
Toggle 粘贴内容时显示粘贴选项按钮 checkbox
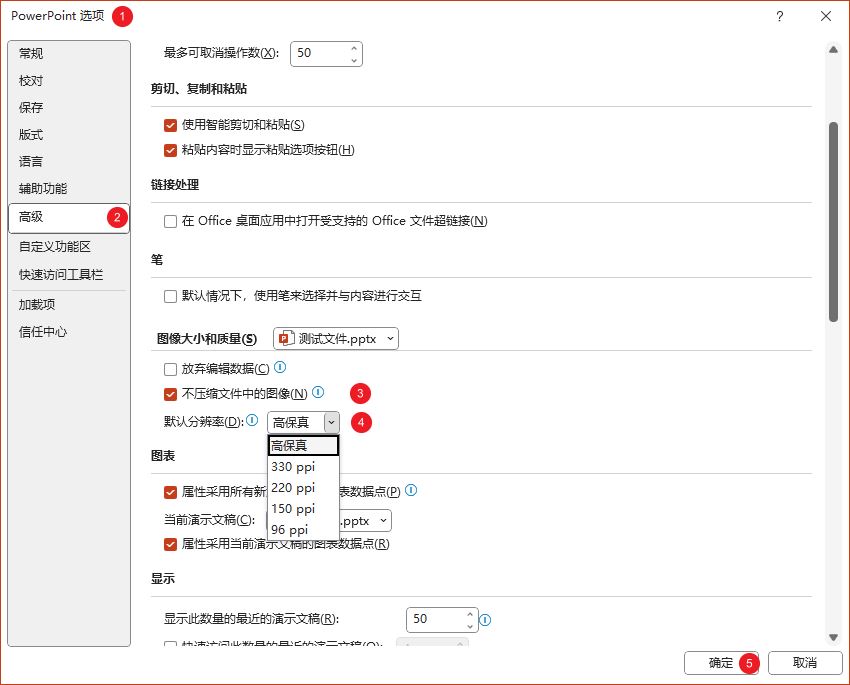[170, 150]
